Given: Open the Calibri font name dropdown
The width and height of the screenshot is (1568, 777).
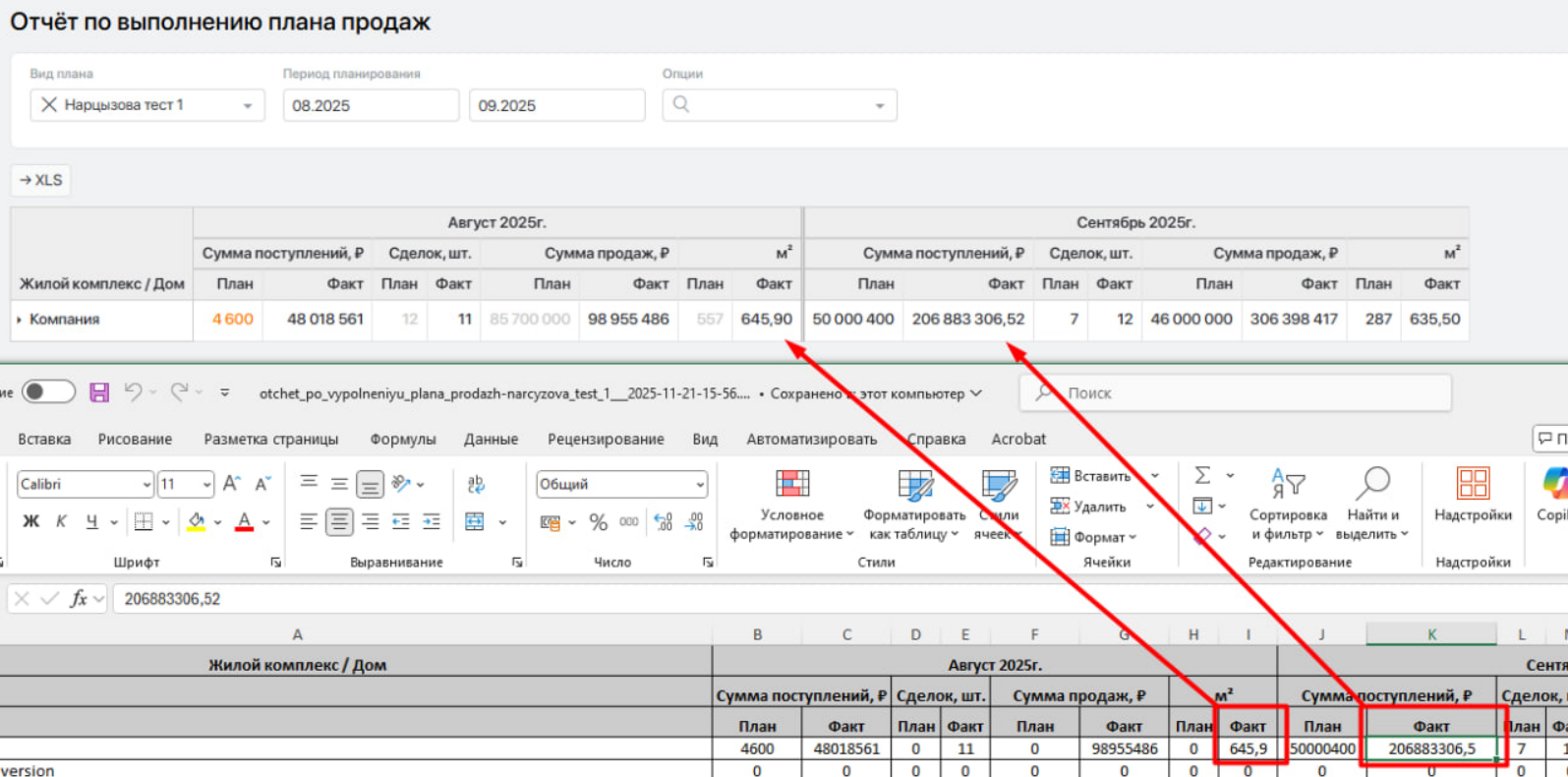Looking at the screenshot, I should point(146,484).
